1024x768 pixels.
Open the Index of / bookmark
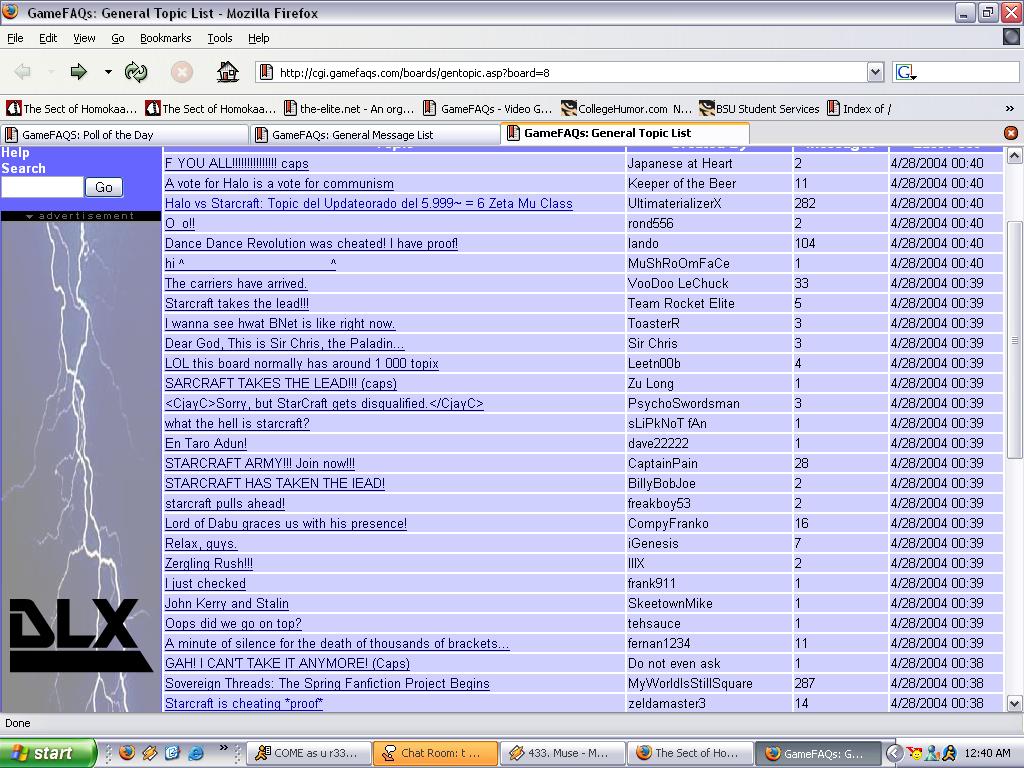859,109
